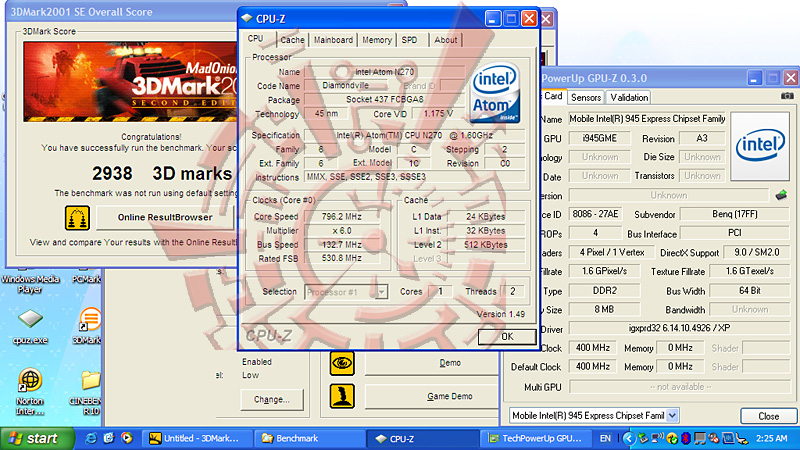Launch the Game Demo button
This screenshot has width=800, height=450.
pos(432,396)
